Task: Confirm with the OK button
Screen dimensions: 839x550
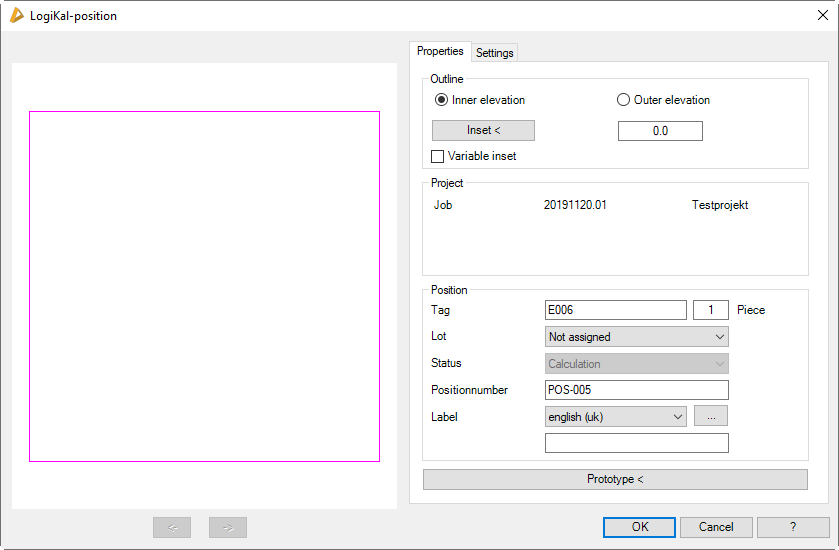Action: (639, 527)
